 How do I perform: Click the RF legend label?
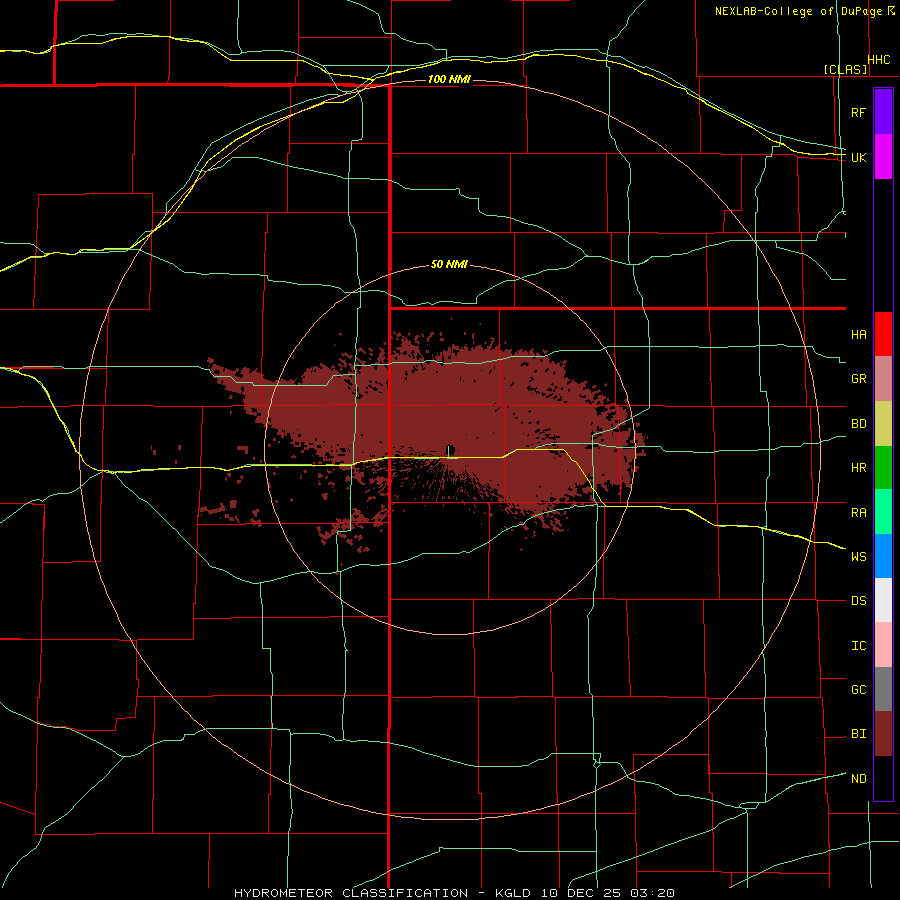pyautogui.click(x=858, y=112)
